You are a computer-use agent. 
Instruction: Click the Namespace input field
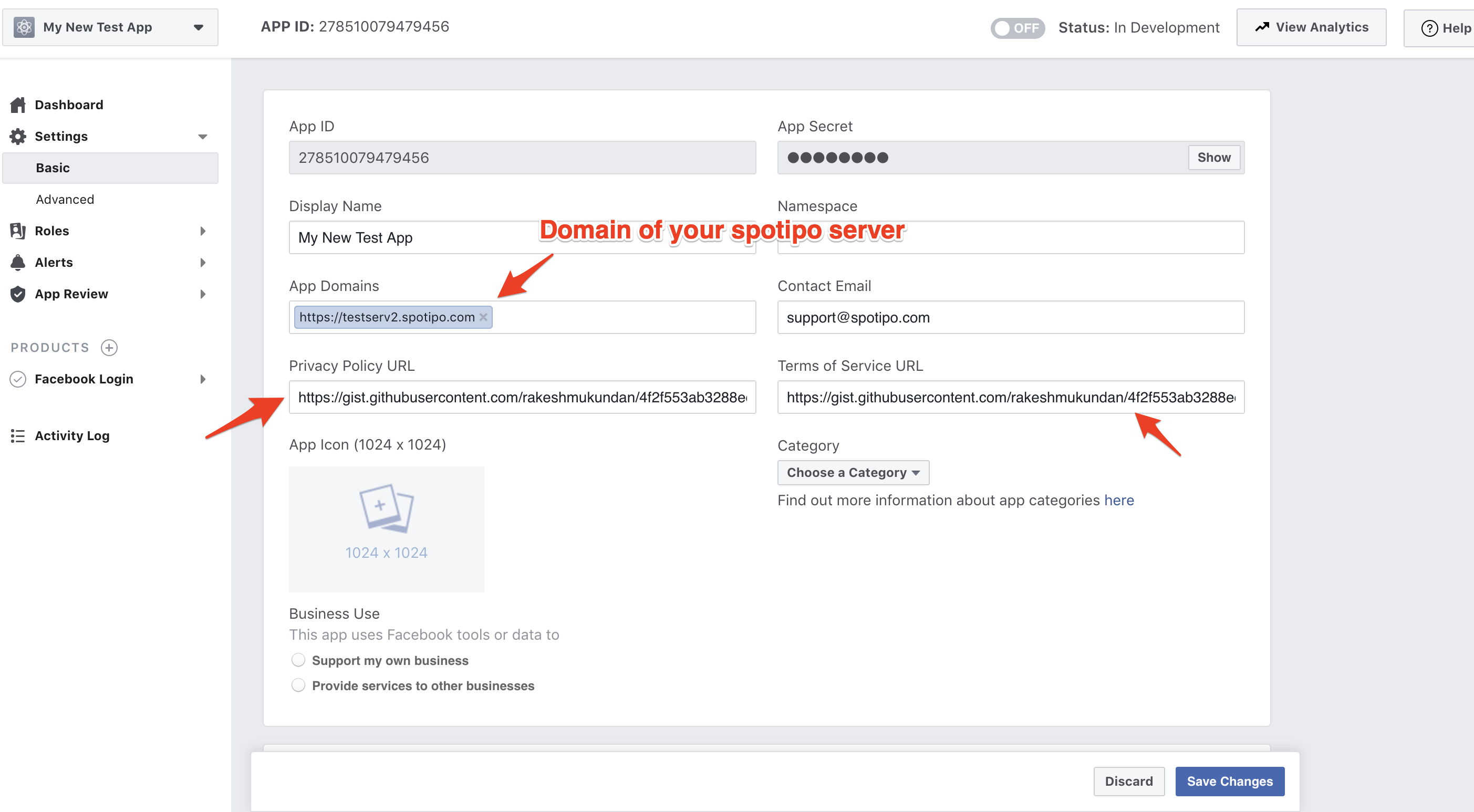[1011, 237]
